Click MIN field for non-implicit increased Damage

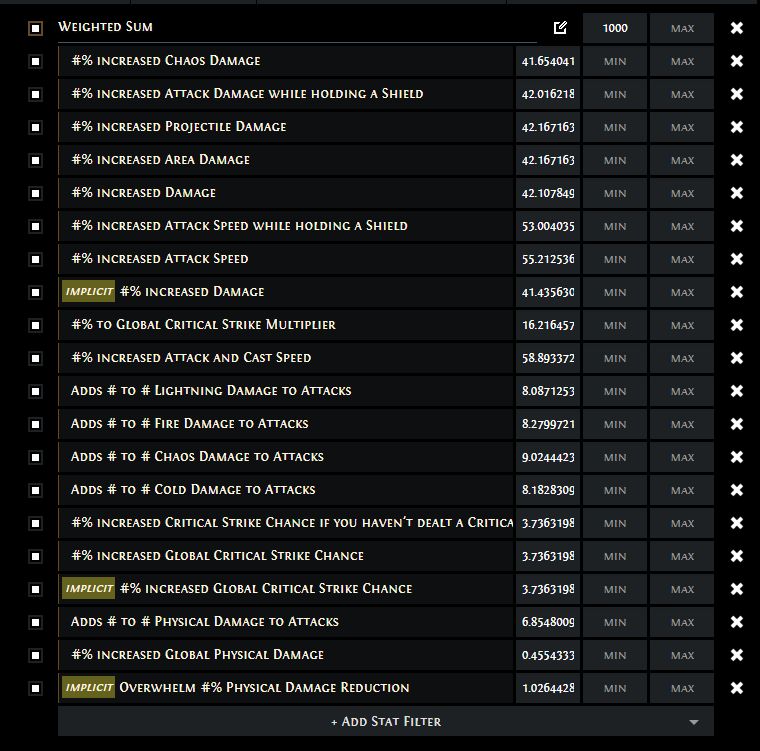615,193
